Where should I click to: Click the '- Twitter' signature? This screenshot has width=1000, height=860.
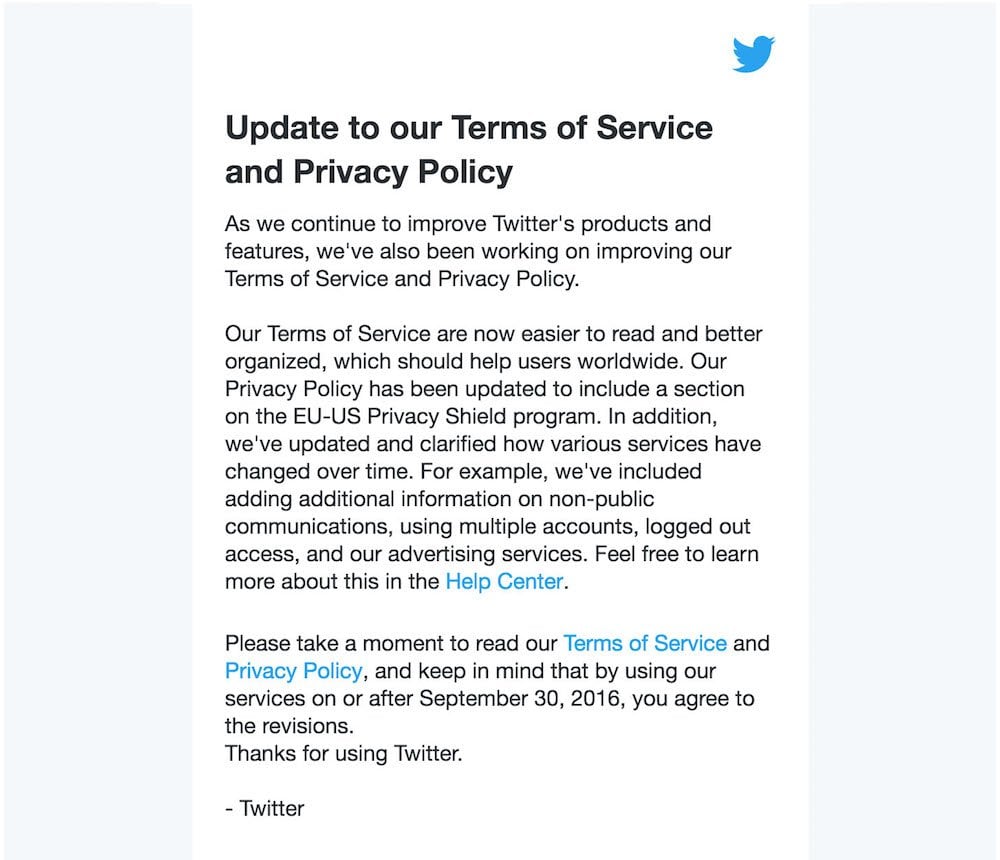pyautogui.click(x=265, y=808)
